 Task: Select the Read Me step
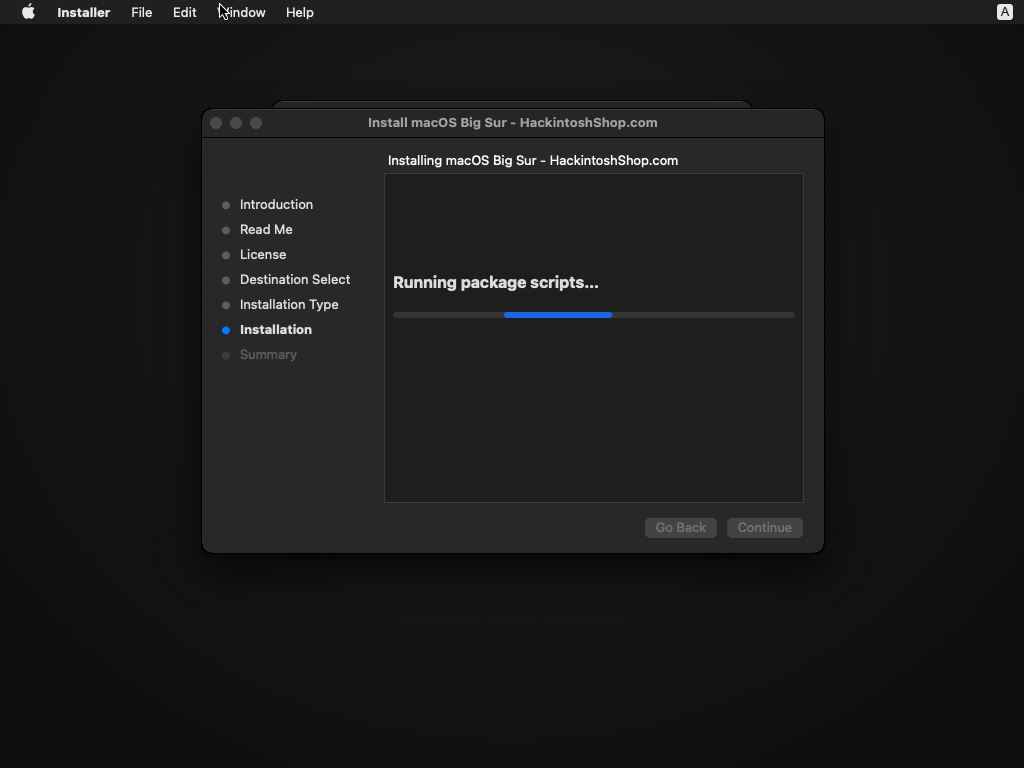266,229
